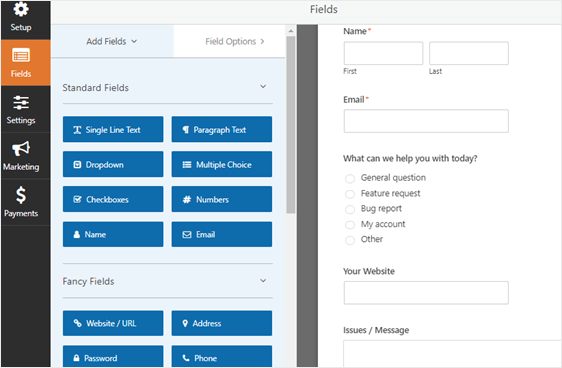Add a Phone field

pyautogui.click(x=222, y=356)
